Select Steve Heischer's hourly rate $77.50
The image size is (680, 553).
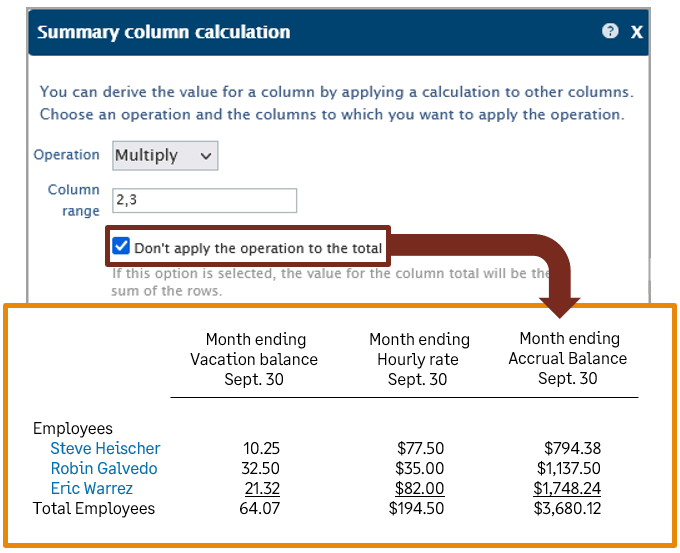(423, 449)
